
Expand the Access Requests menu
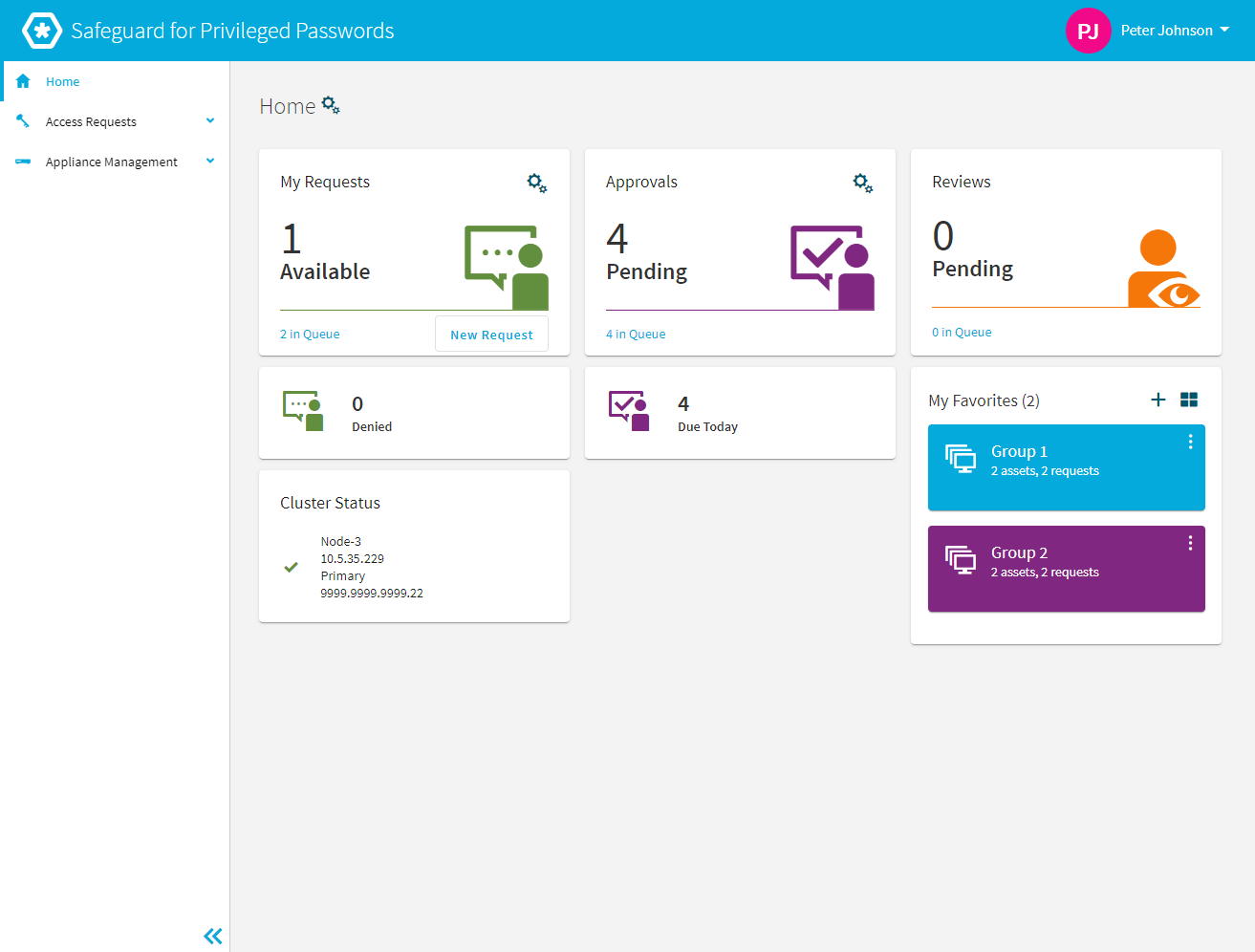click(x=209, y=120)
